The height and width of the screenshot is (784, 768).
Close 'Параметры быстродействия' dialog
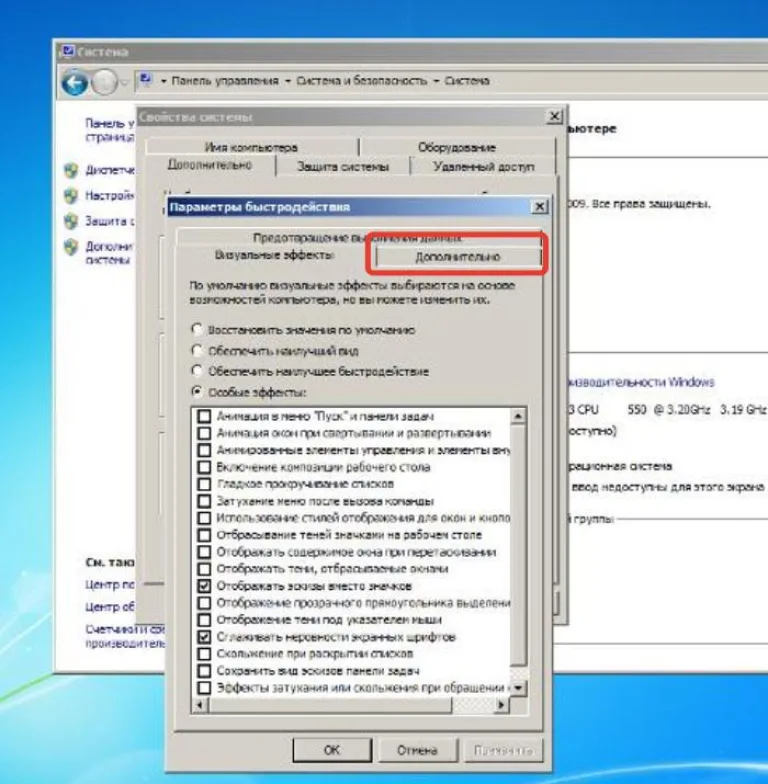point(540,206)
